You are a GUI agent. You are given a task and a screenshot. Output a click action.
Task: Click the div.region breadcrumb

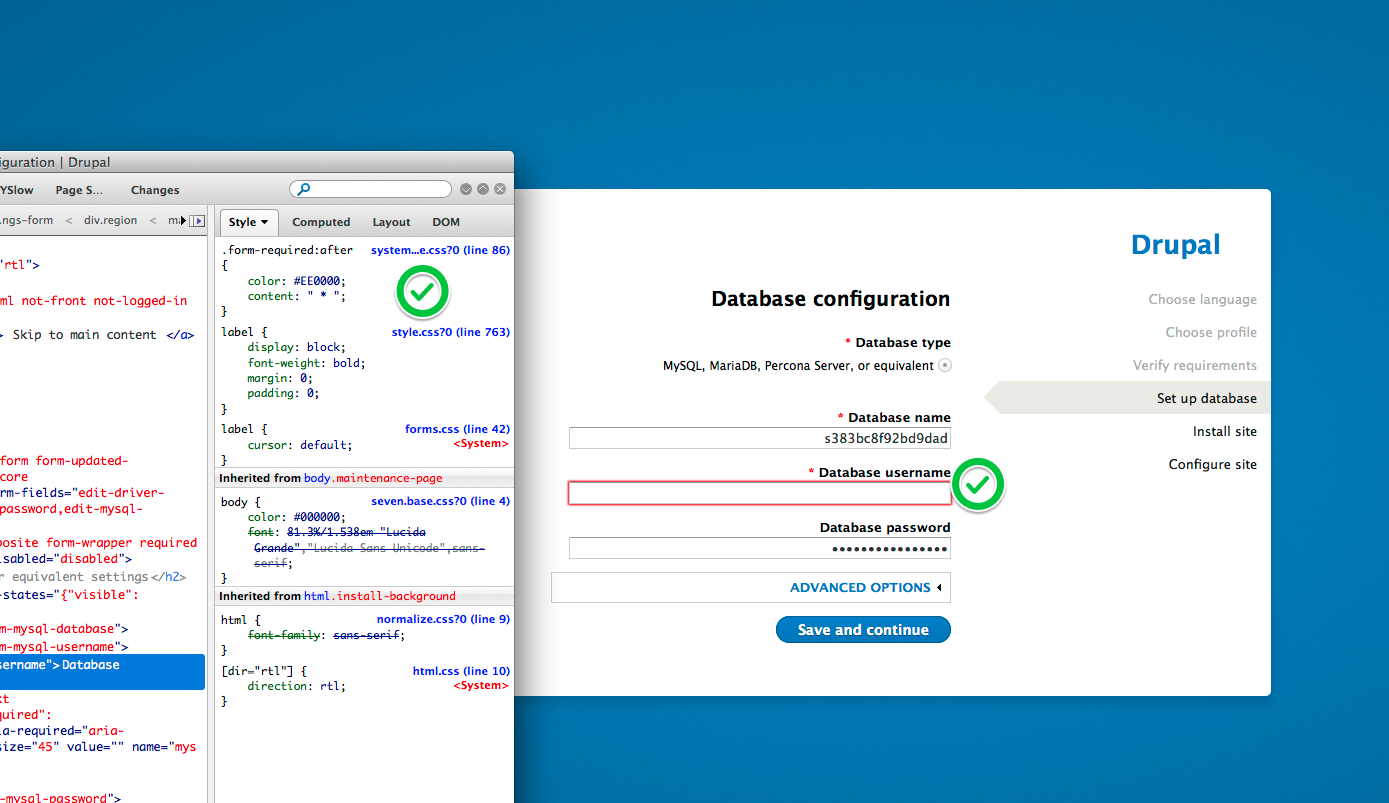110,220
